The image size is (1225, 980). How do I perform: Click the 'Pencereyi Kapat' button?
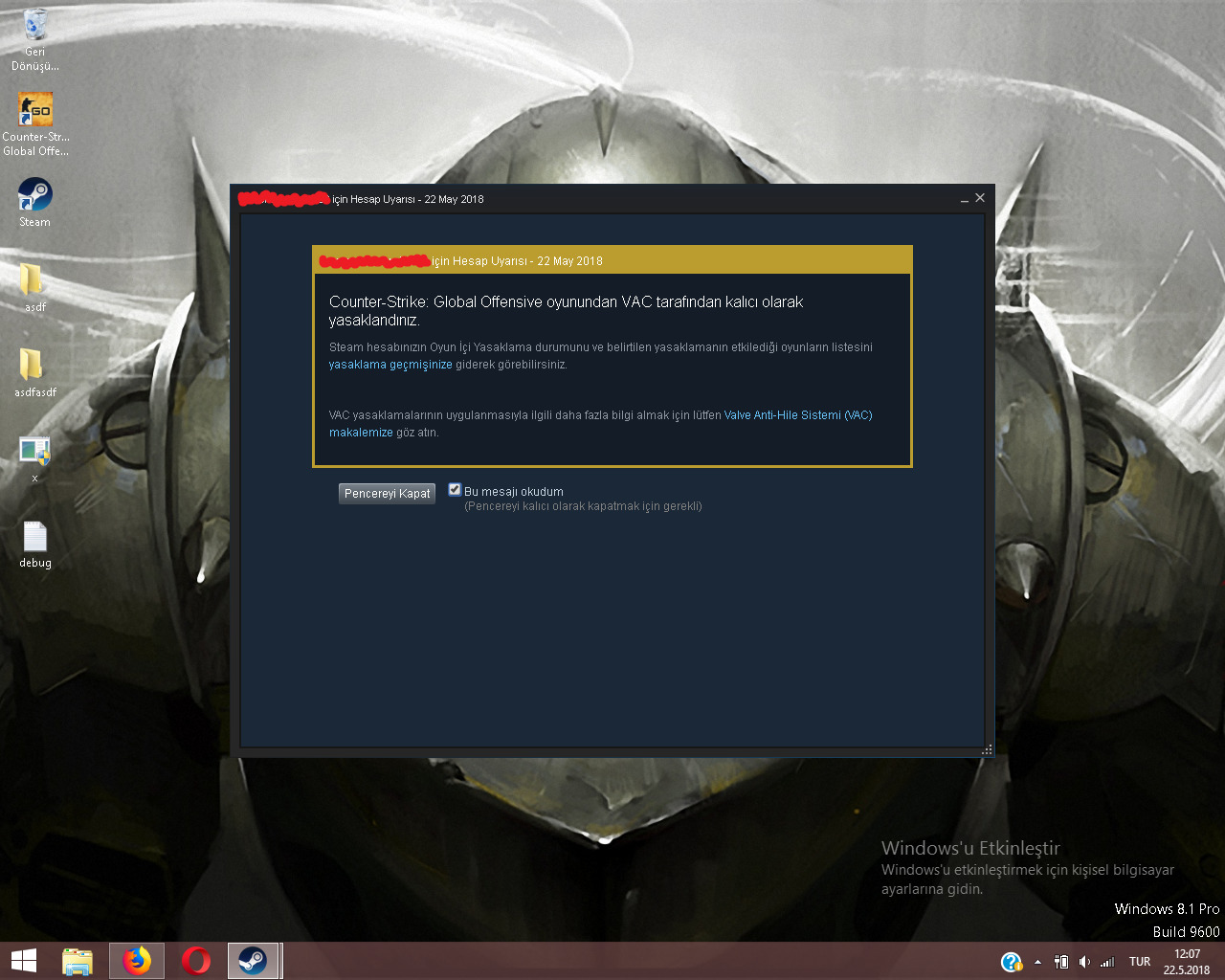(x=388, y=493)
